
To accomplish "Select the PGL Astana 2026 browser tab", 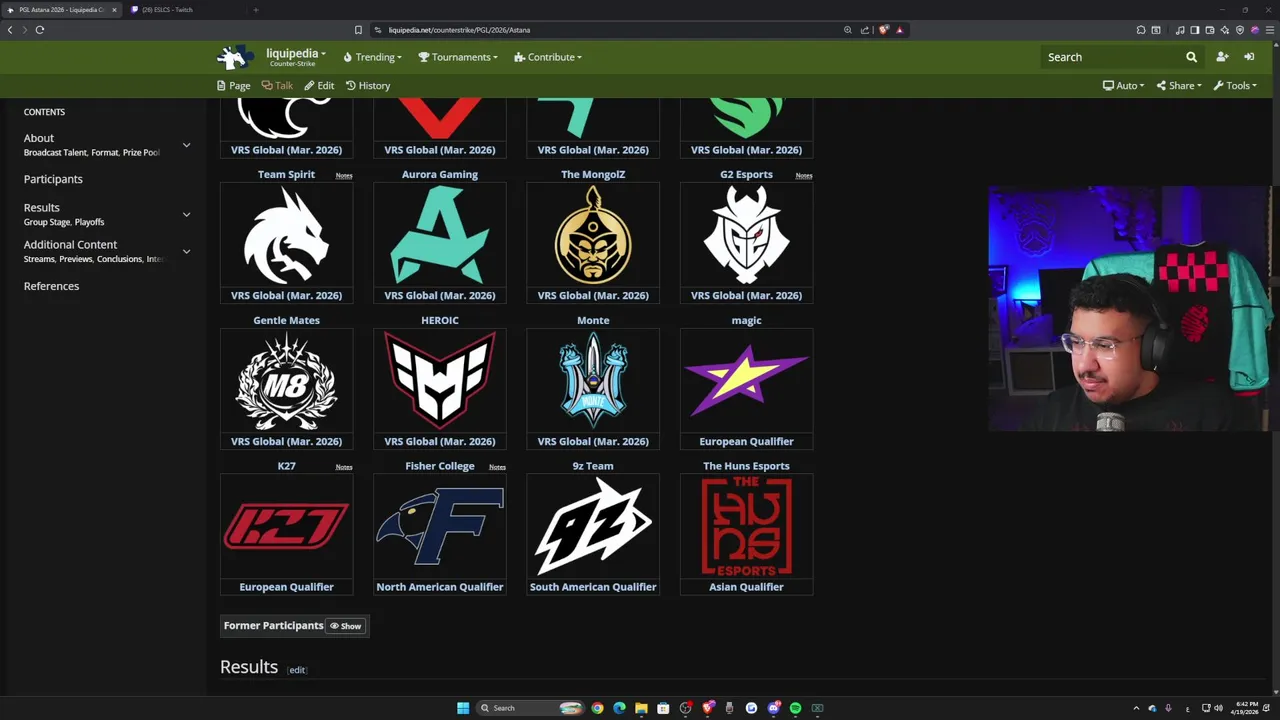I will click(62, 10).
